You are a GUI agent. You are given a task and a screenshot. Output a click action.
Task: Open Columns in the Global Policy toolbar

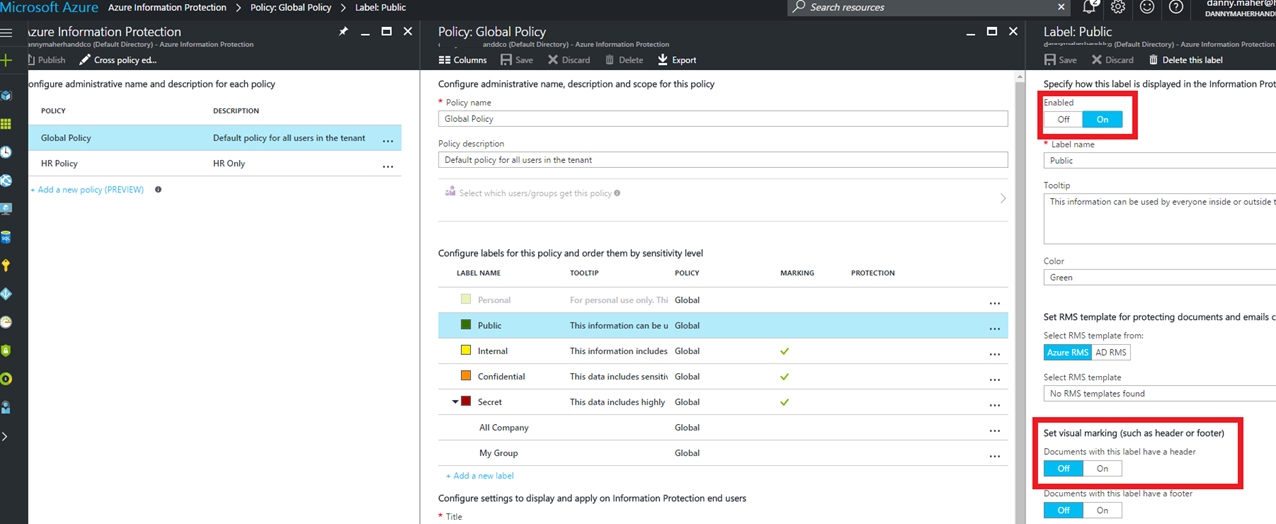[463, 60]
